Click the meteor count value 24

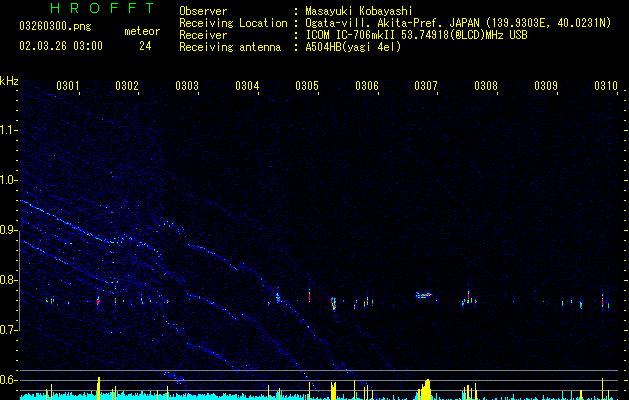(145, 46)
